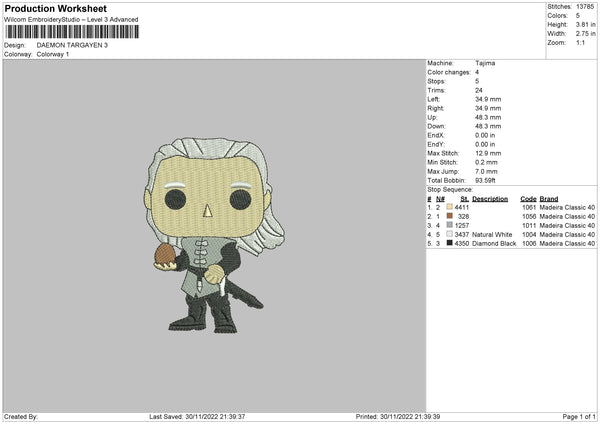Viewport: 600px width, 424px height.
Task: Click the St. column header
Action: [465, 199]
